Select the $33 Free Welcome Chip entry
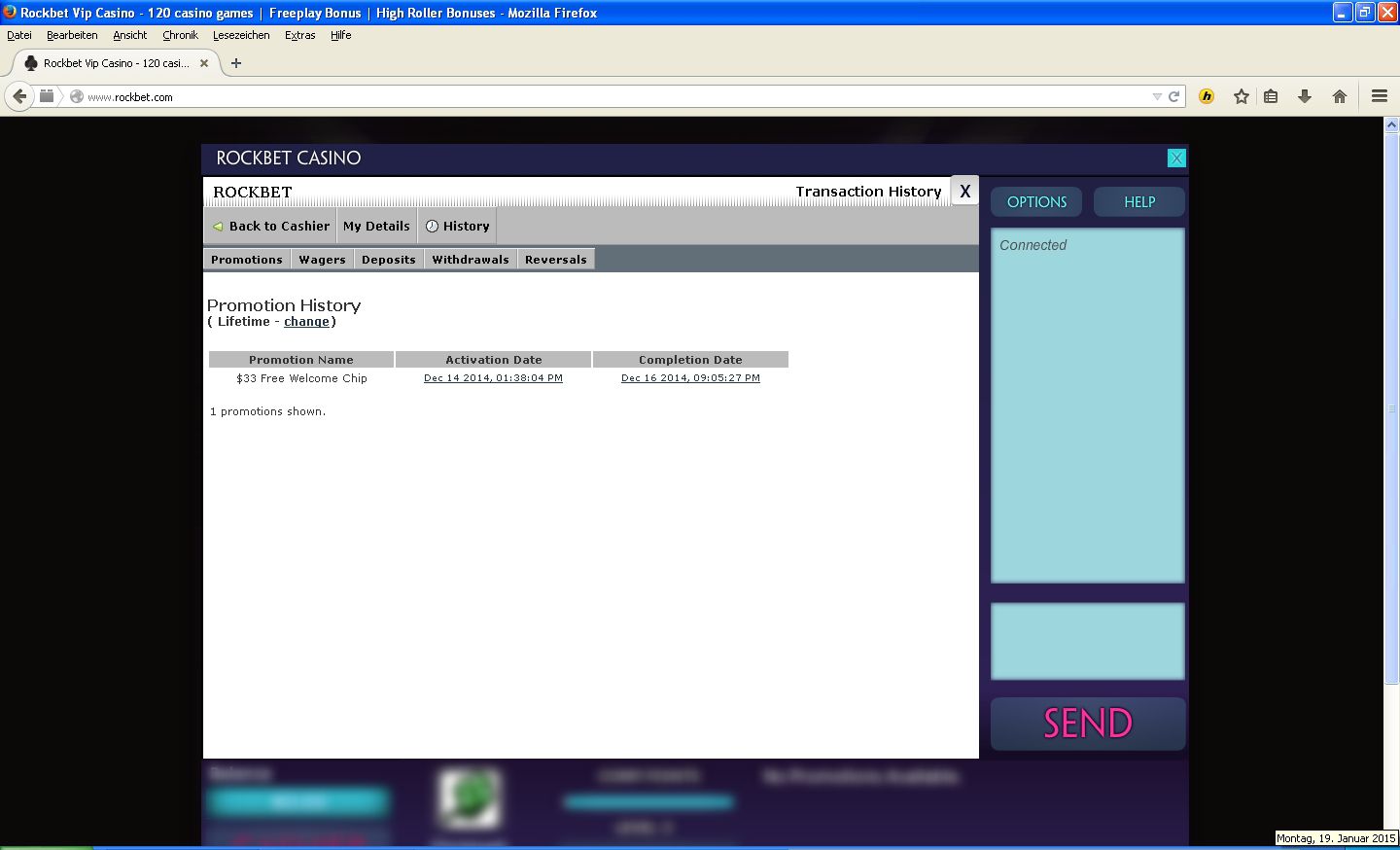 click(301, 378)
